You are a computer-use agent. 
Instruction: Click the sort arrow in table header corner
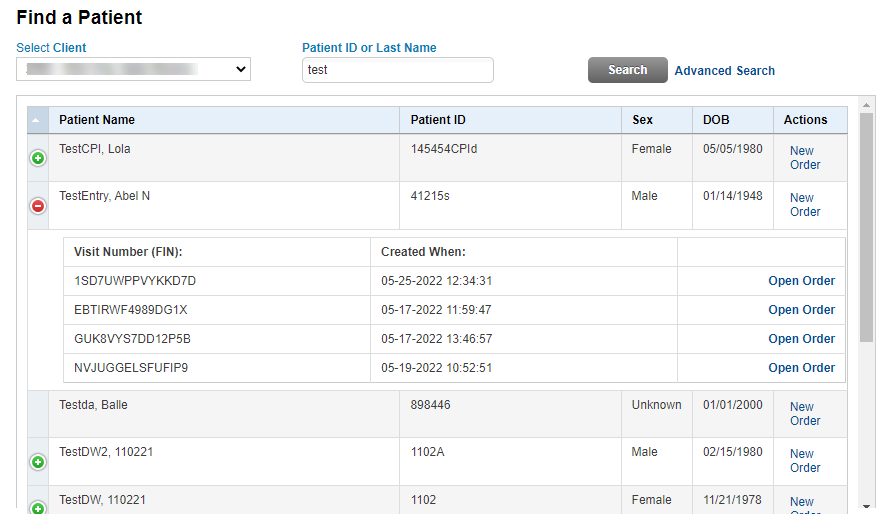pos(38,120)
